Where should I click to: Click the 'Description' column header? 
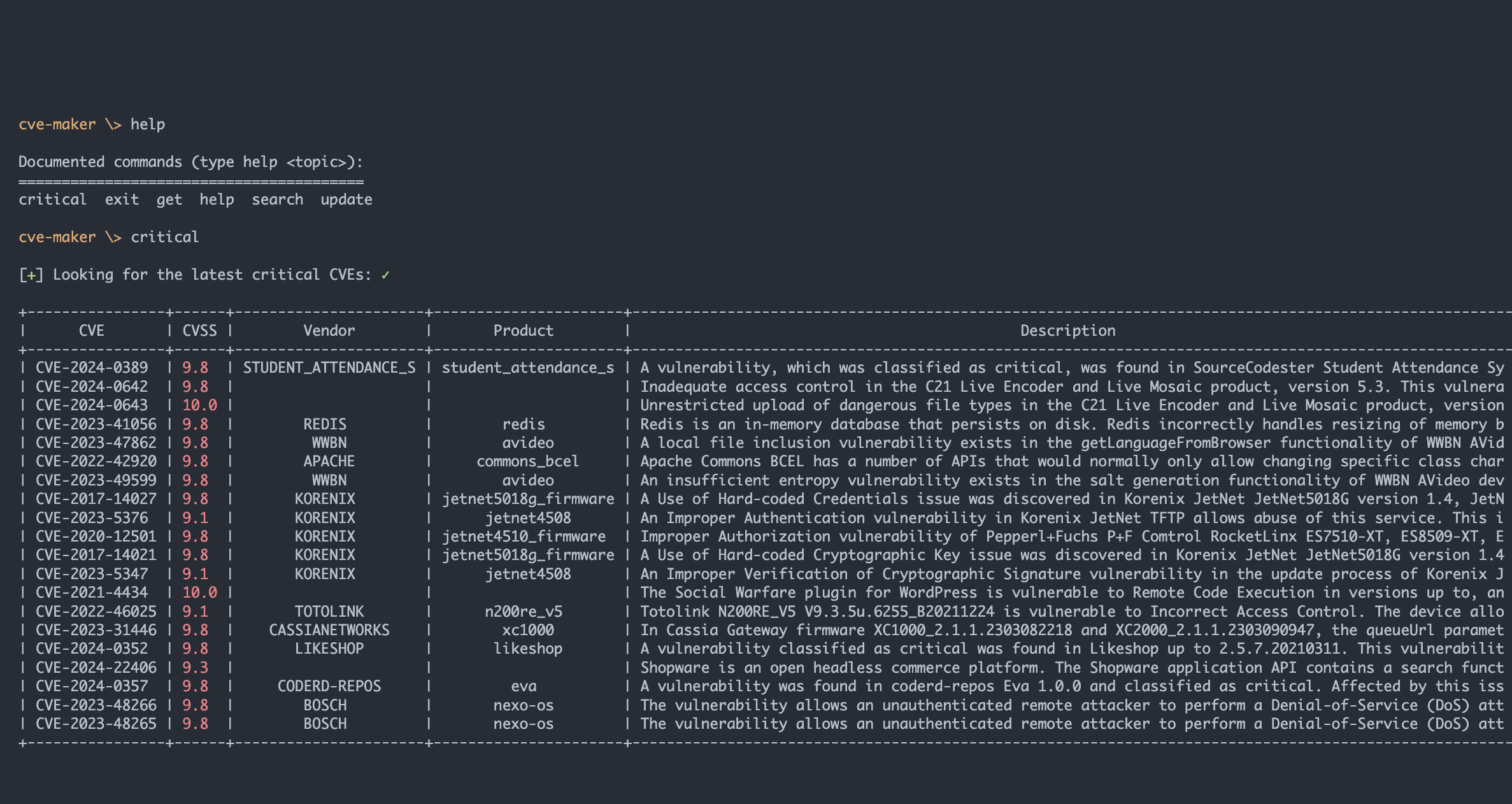coord(1068,331)
